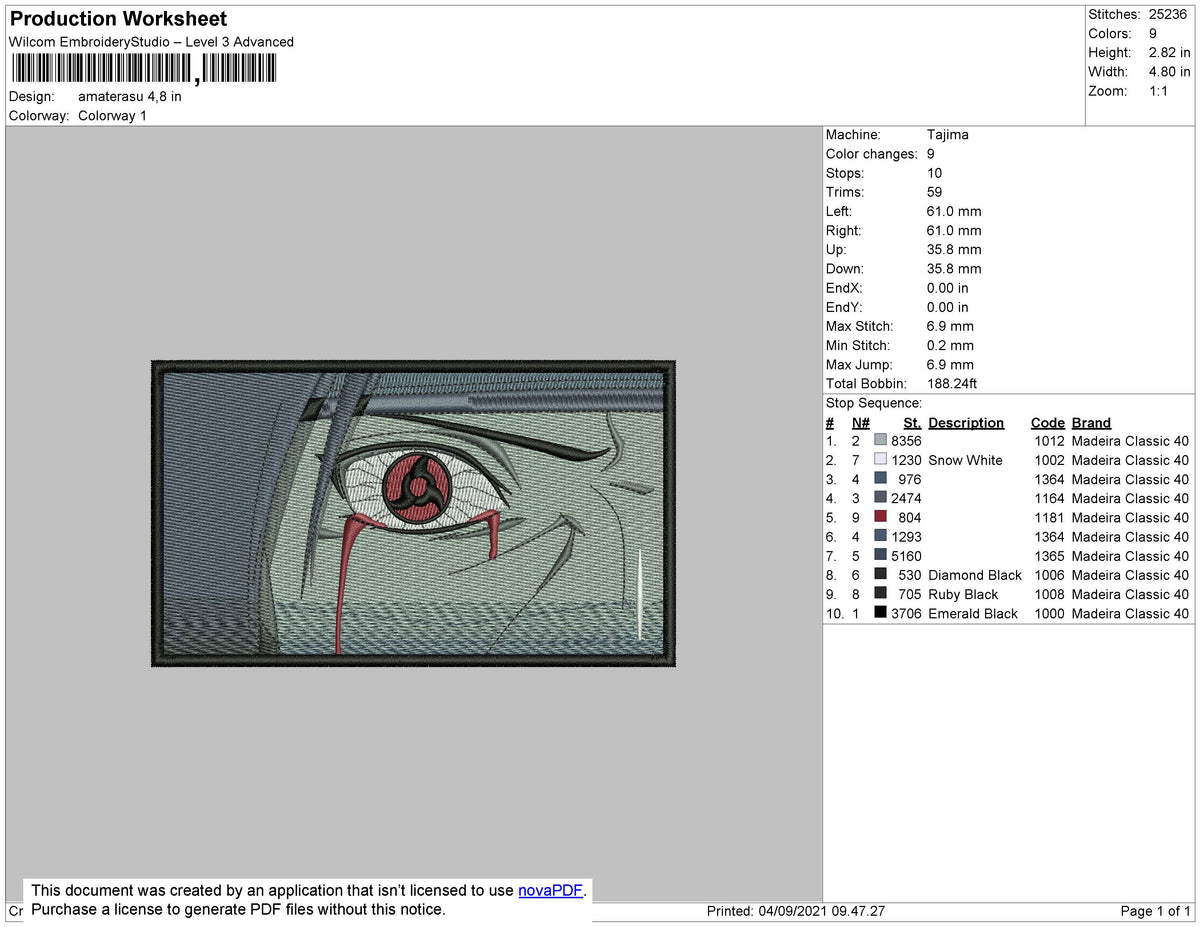Click the Page 1 of 1 indicator
1200x927 pixels.
1156,911
